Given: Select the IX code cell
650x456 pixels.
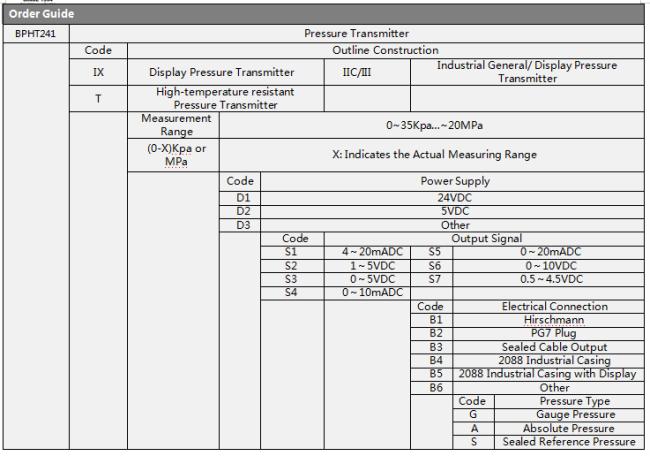Looking at the screenshot, I should 98,72.
